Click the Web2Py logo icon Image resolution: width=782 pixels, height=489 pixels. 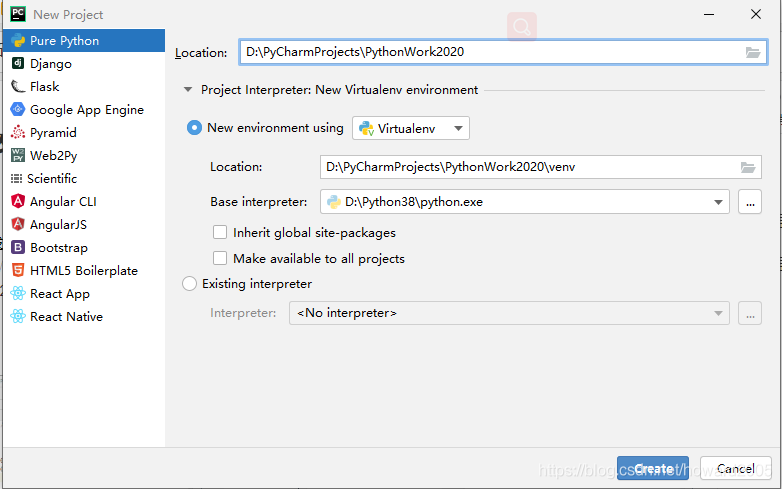point(18,155)
